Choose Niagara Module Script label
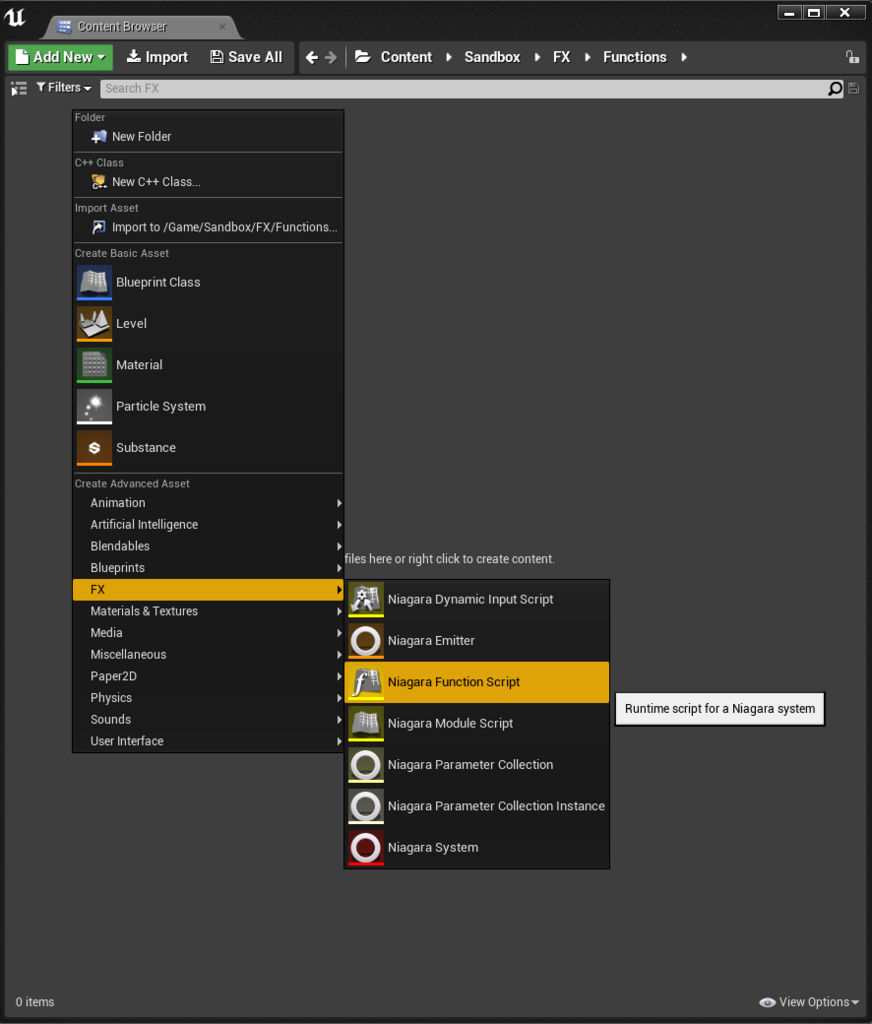872x1024 pixels. pos(450,724)
